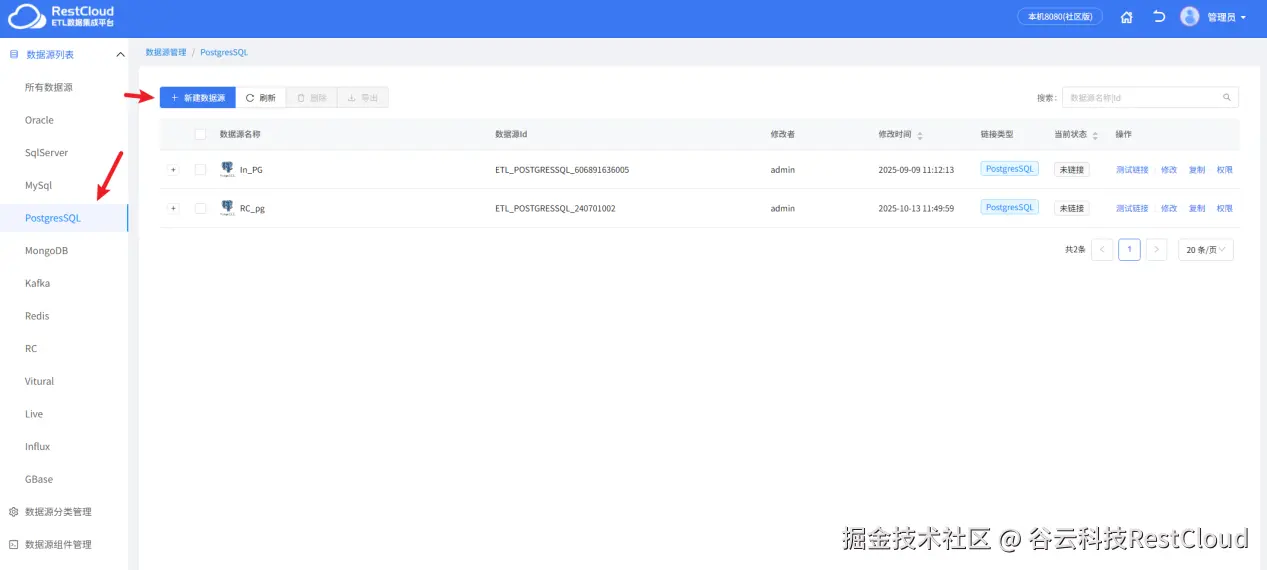Expand the RC_pg row details
This screenshot has height=570, width=1267.
point(173,208)
